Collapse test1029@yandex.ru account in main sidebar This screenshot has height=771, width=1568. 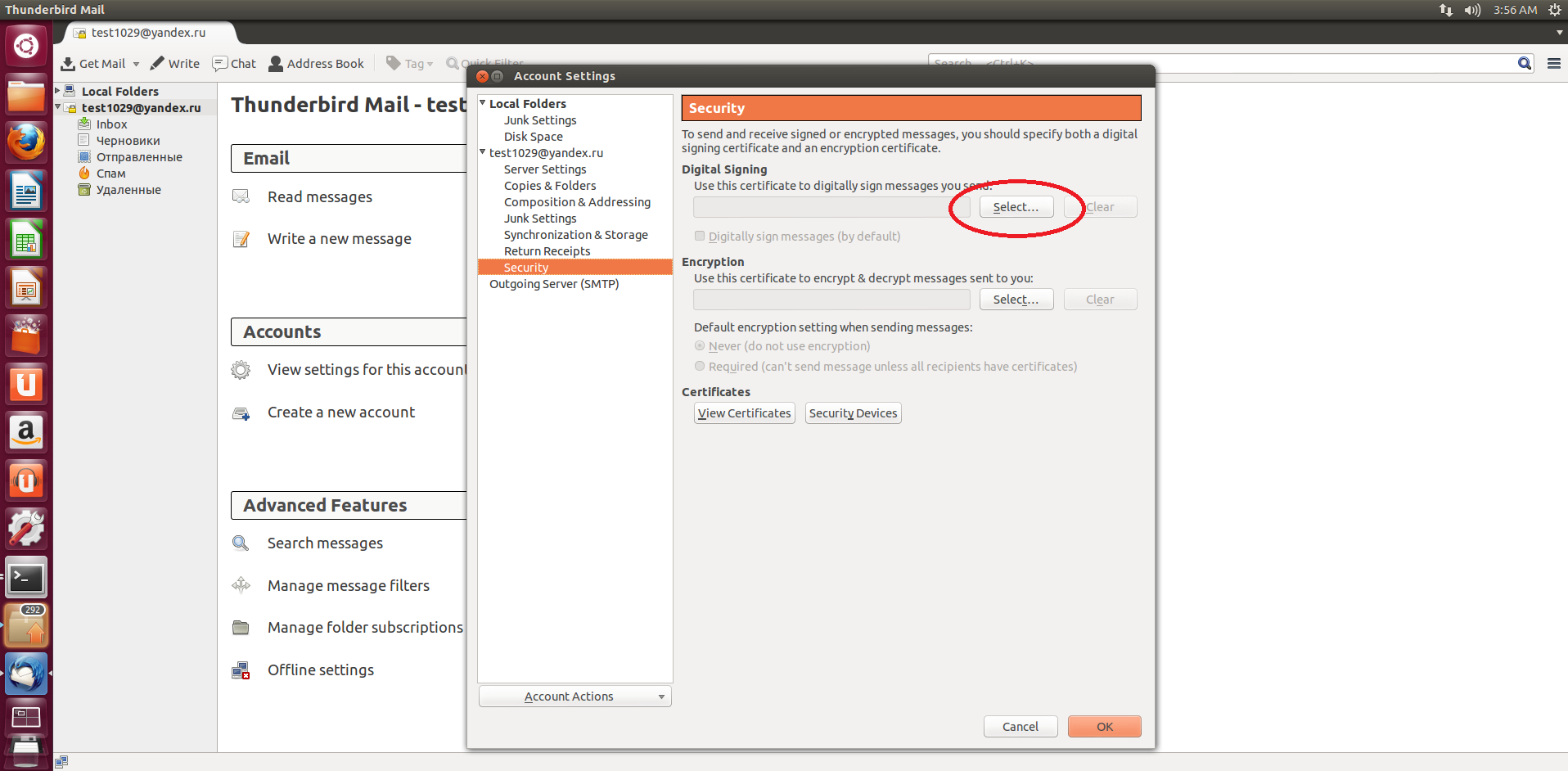pos(57,107)
